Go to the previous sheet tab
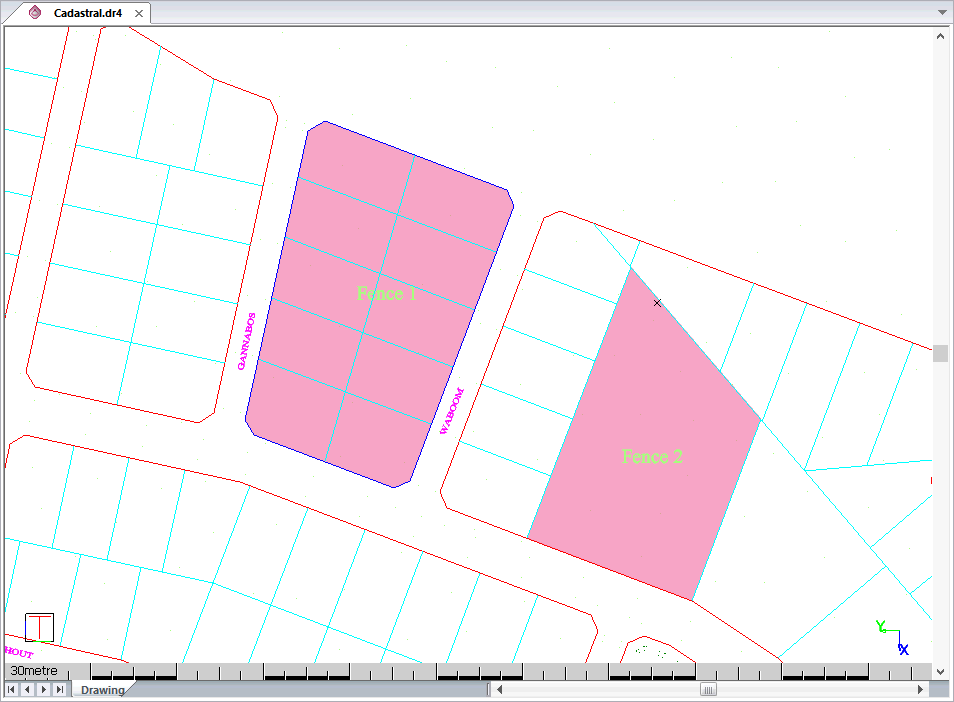The image size is (954, 702). (28, 690)
